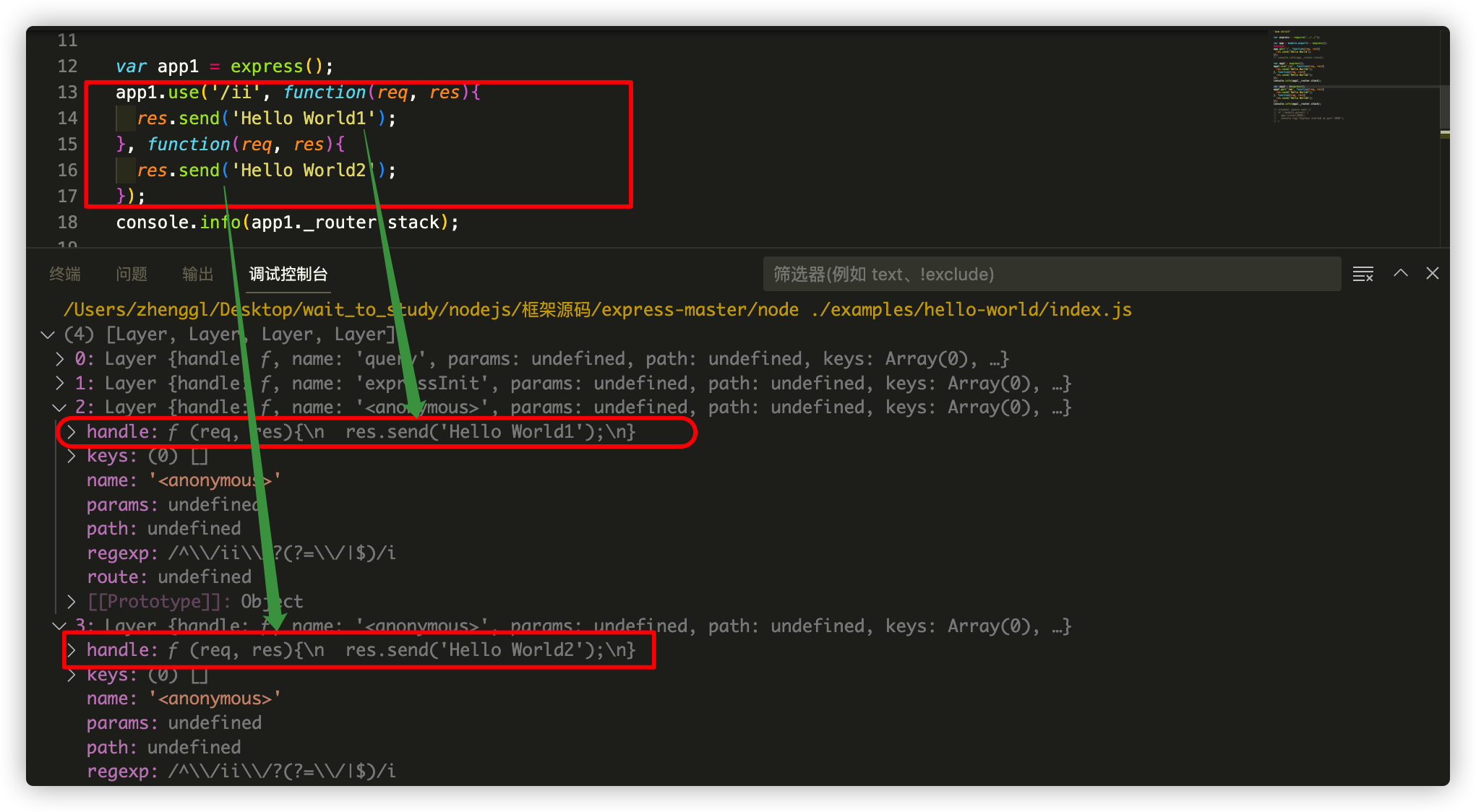
Task: Maximize panel size with the up chevron
Action: point(1400,273)
